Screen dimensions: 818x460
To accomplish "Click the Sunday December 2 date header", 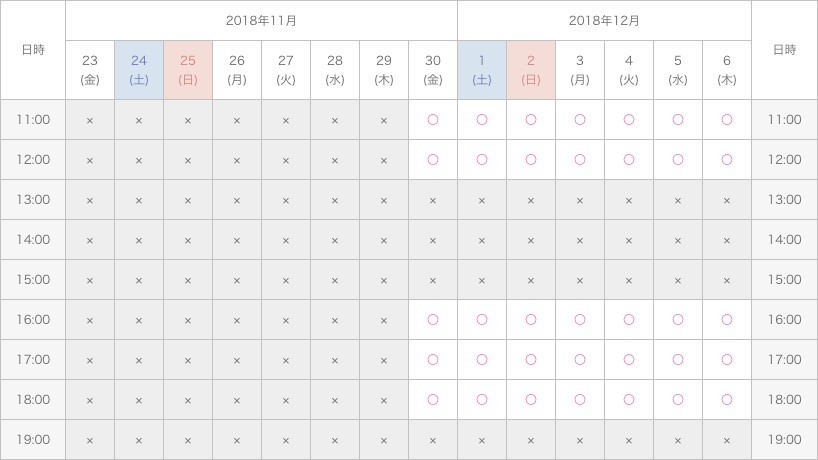I will 531,70.
